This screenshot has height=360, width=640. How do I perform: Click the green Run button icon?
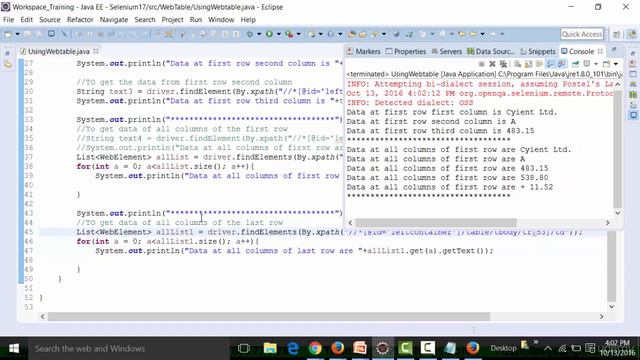tap(269, 34)
